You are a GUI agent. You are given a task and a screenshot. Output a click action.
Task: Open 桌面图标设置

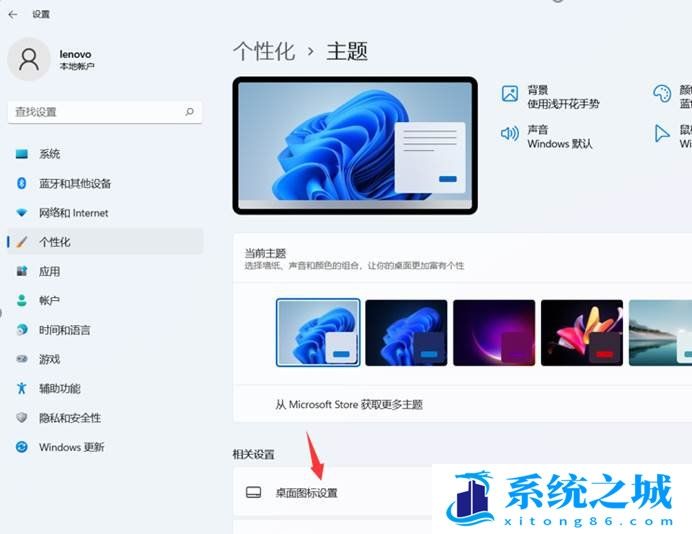point(333,493)
